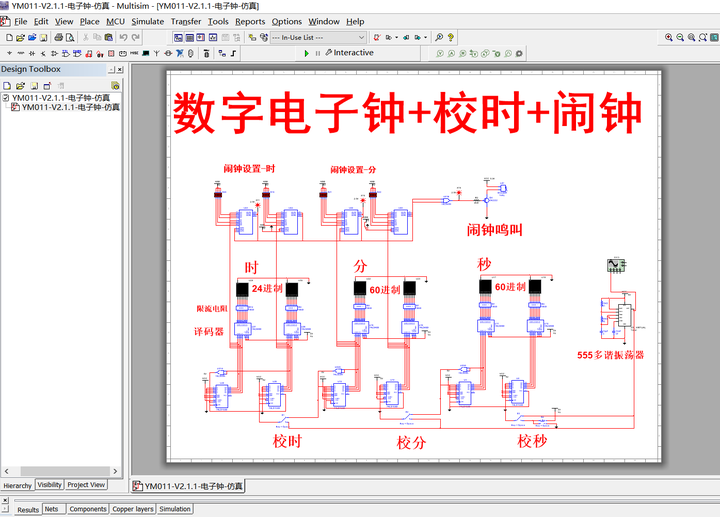The image size is (720, 517).
Task: Open a file using main toolbar folder
Action: pos(20,38)
